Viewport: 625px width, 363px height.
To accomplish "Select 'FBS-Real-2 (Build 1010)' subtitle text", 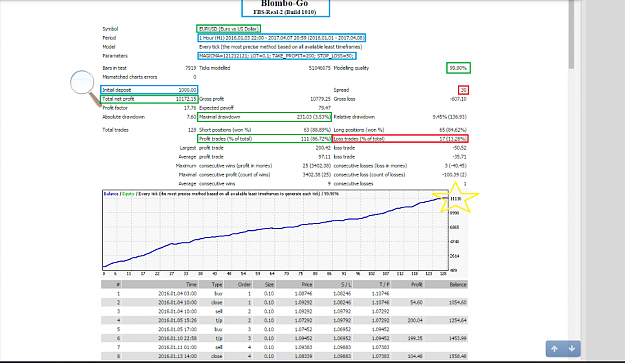I will [285, 12].
